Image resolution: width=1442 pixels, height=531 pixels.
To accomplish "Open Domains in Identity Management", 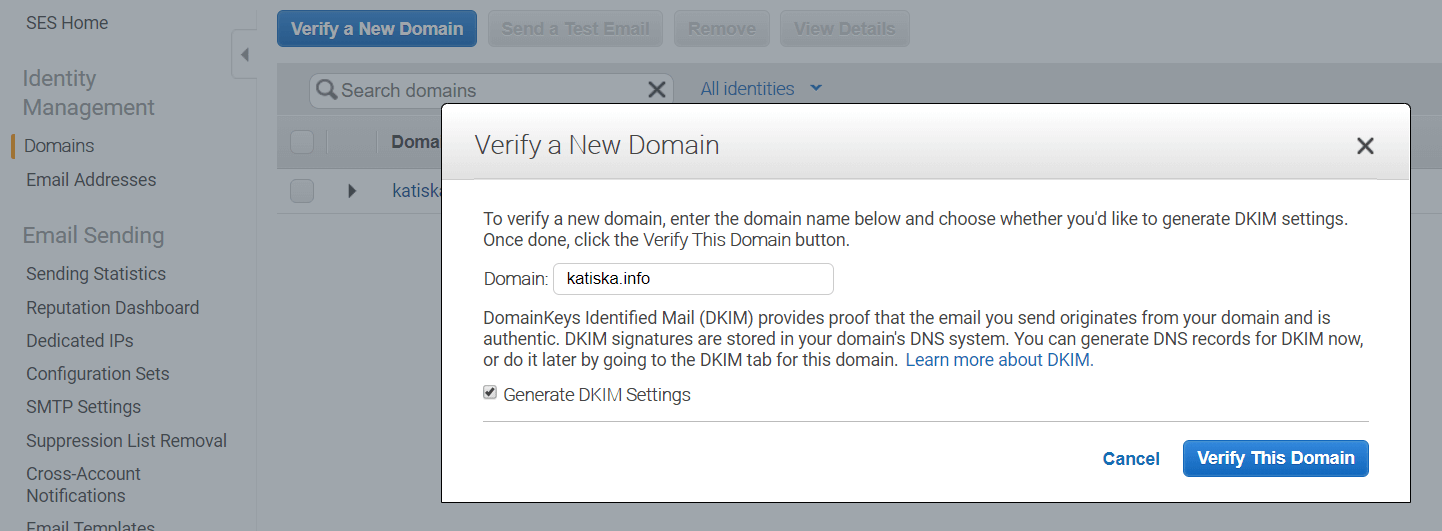I will (x=59, y=146).
